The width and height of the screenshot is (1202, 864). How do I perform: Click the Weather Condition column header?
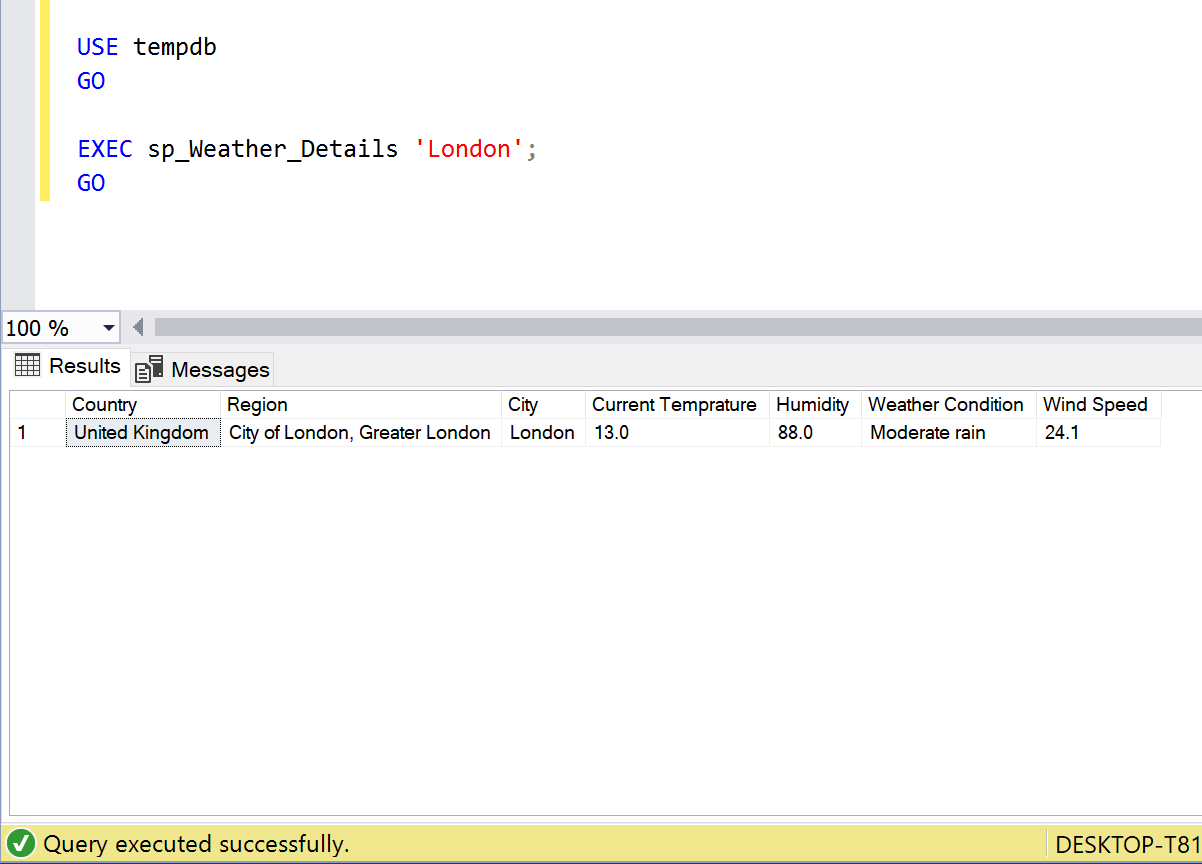point(947,405)
